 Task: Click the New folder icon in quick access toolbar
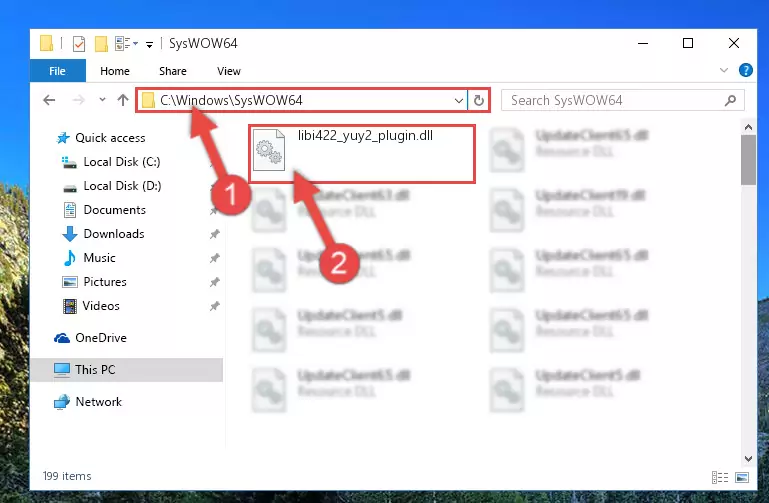101,44
